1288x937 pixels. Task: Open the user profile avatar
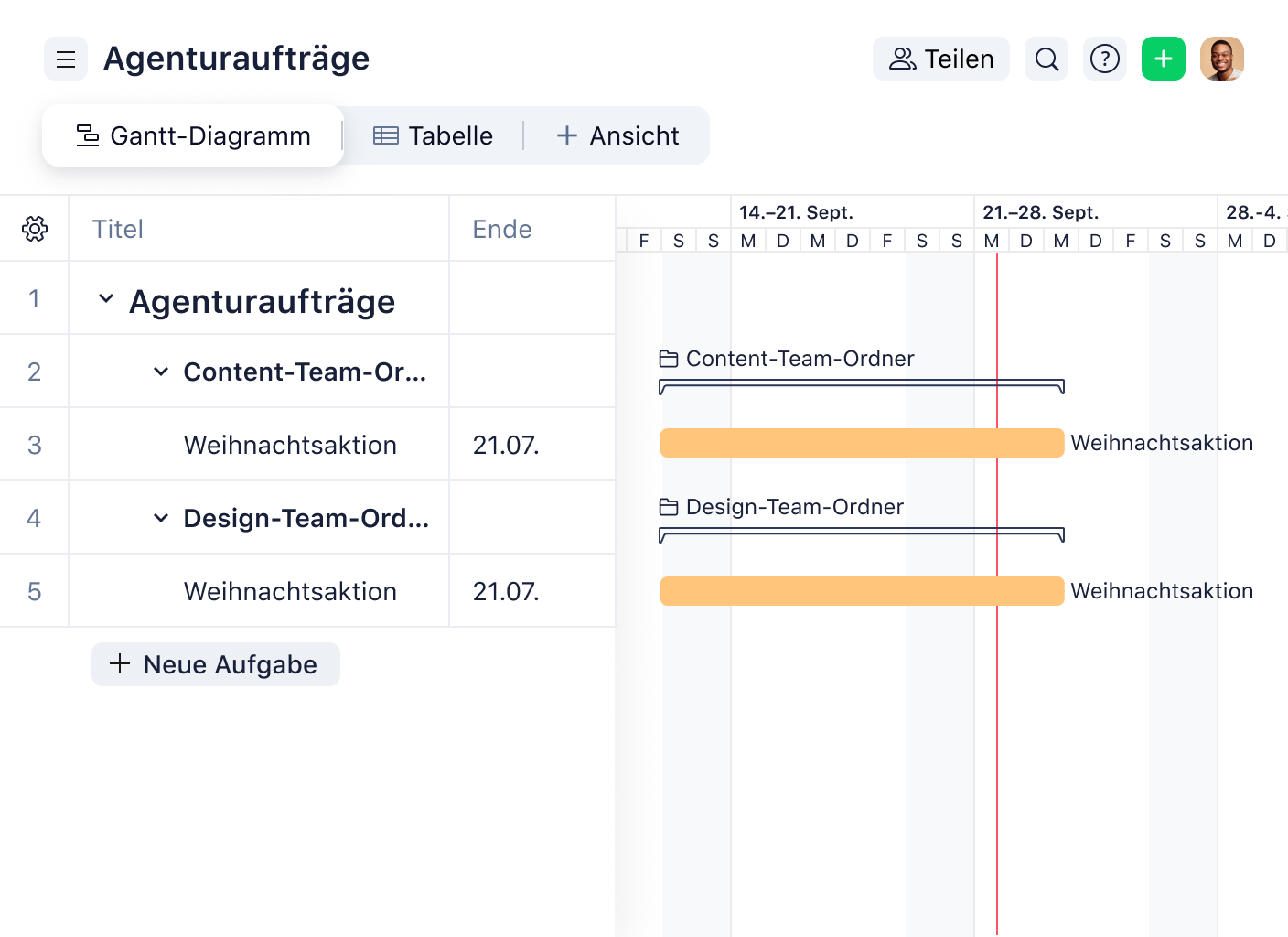1222,59
